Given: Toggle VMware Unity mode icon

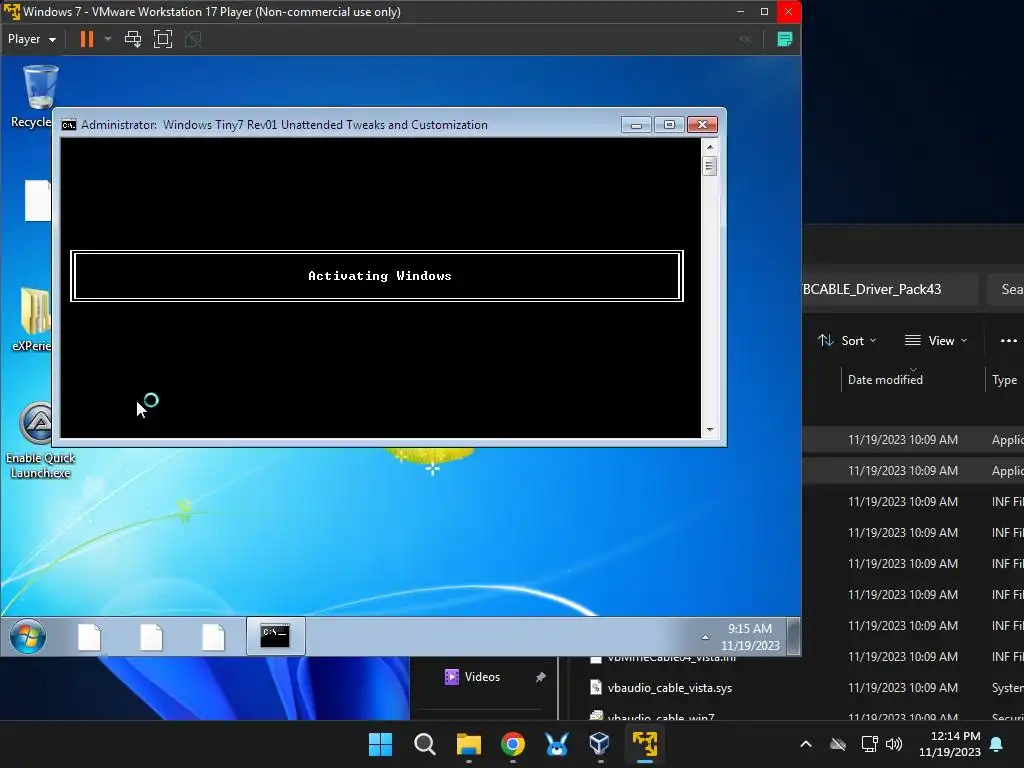Looking at the screenshot, I should (x=193, y=39).
